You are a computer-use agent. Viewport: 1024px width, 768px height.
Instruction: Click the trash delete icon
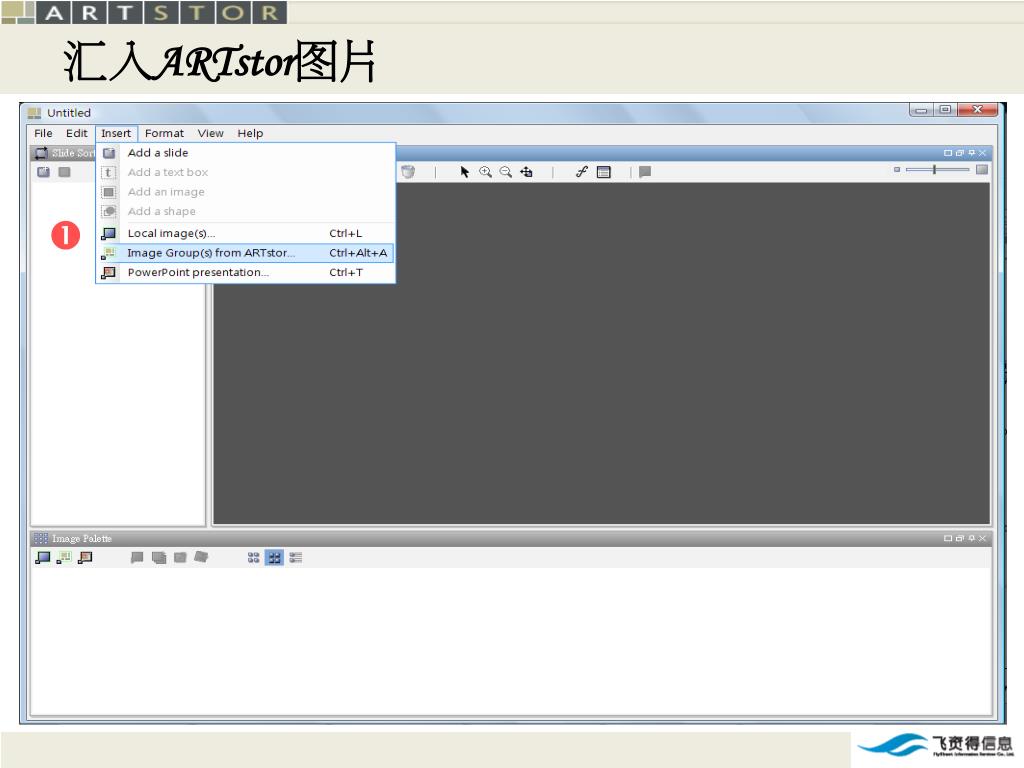tap(408, 172)
